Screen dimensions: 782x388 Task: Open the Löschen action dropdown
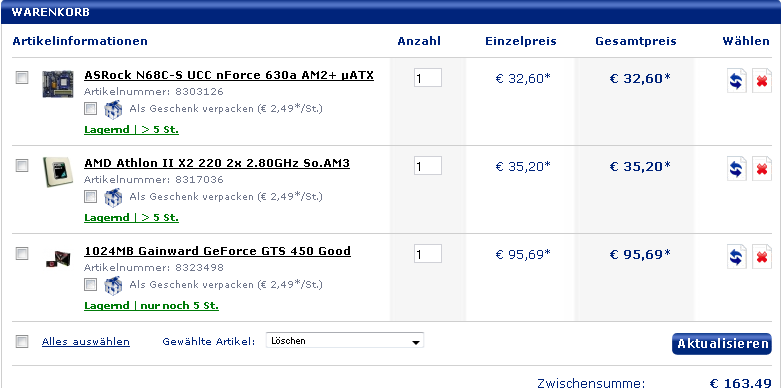pos(345,341)
